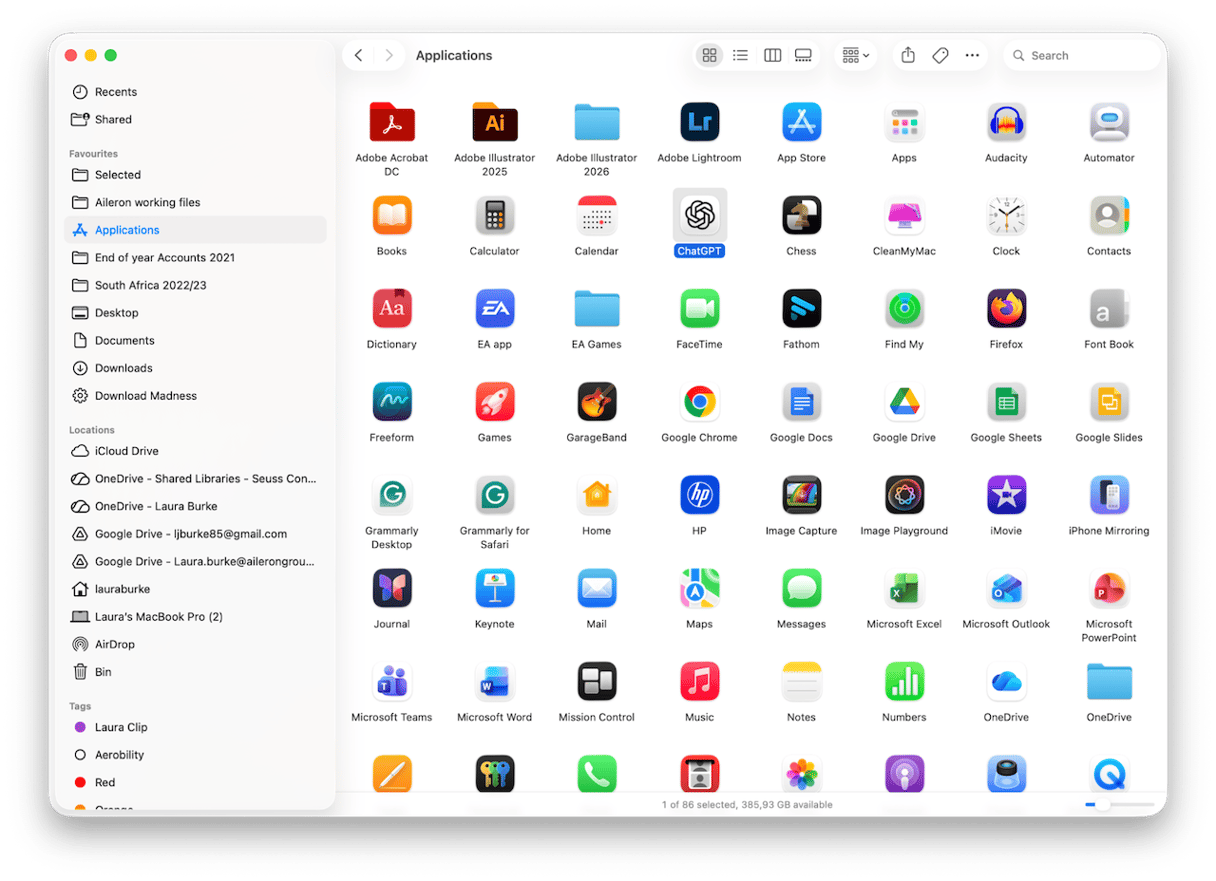
Task: Click the Google Drive icon
Action: click(x=904, y=401)
